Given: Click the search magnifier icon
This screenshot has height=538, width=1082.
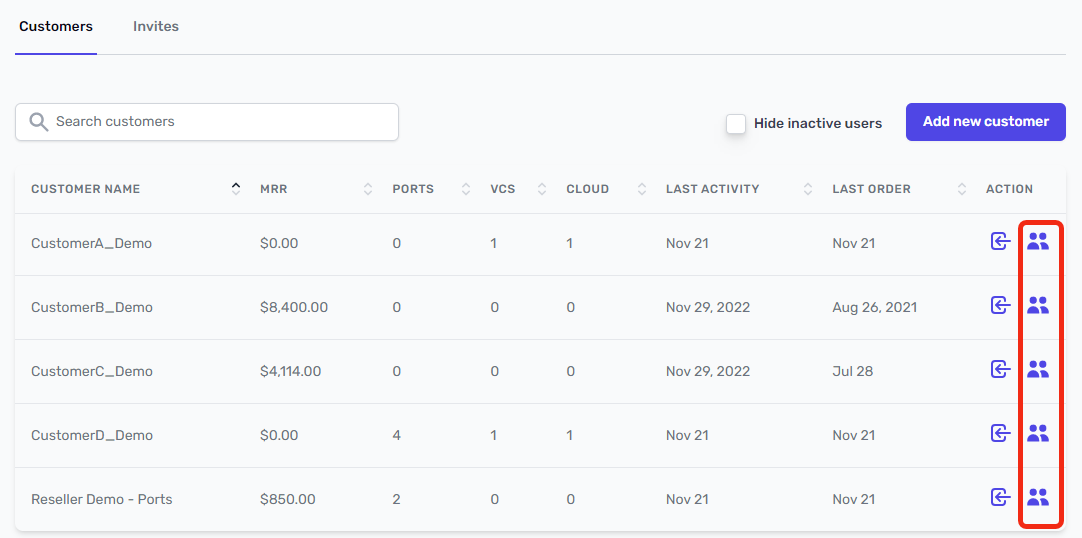Looking at the screenshot, I should [39, 122].
